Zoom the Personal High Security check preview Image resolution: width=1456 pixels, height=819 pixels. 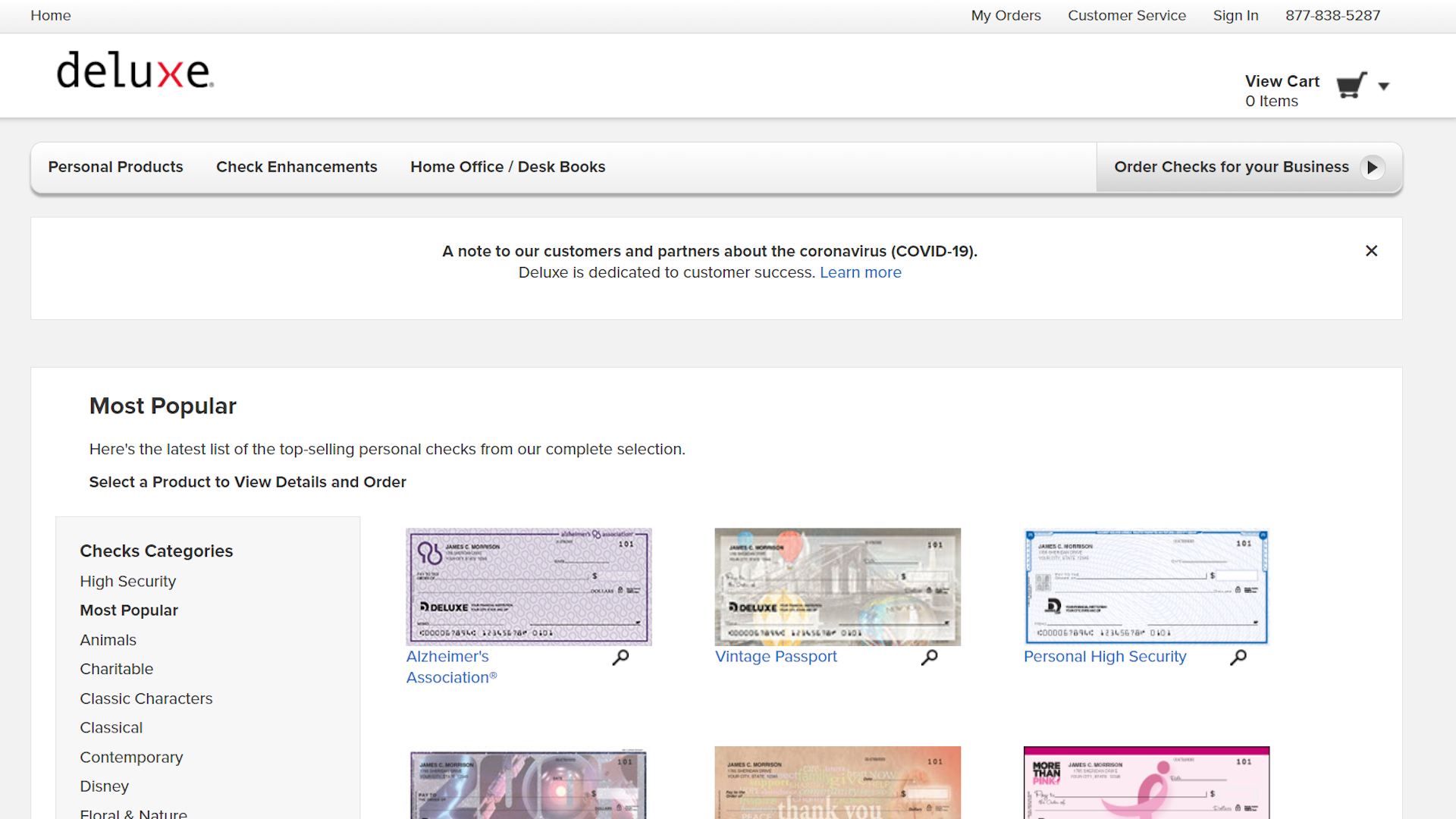tap(1239, 657)
